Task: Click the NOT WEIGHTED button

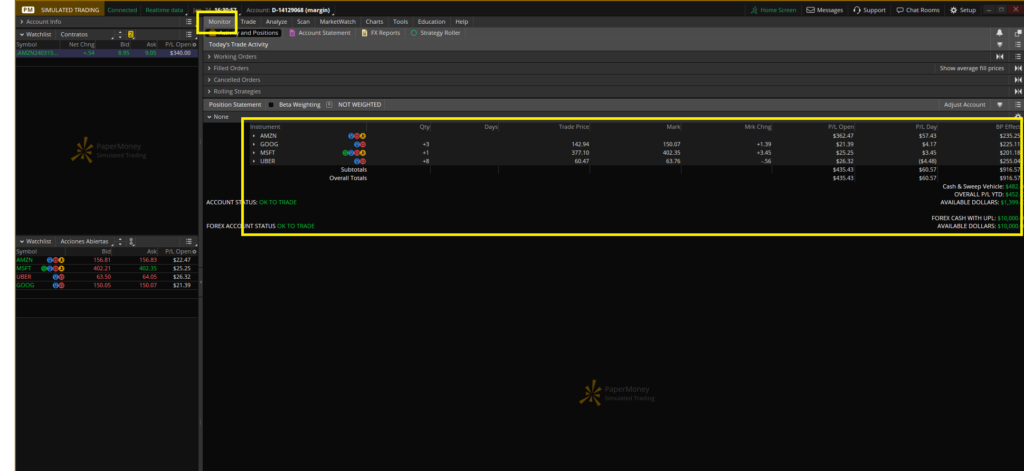Action: click(360, 105)
